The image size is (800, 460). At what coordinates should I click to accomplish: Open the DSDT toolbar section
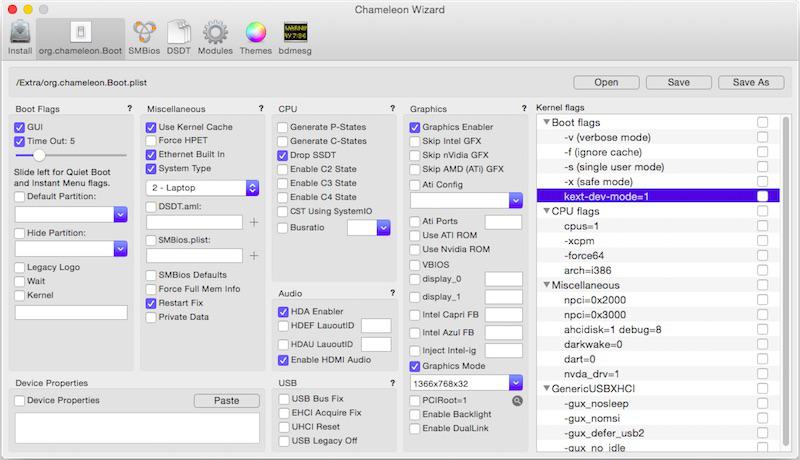click(x=179, y=38)
